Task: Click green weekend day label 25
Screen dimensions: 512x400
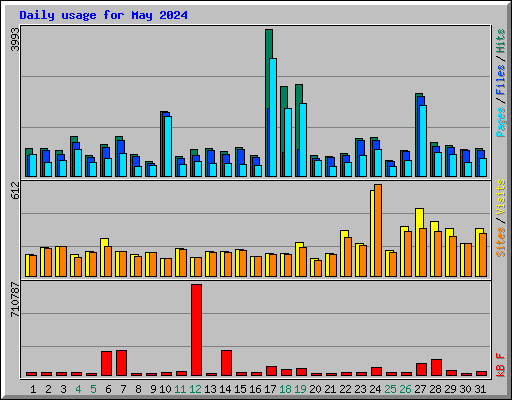Action: (390, 389)
